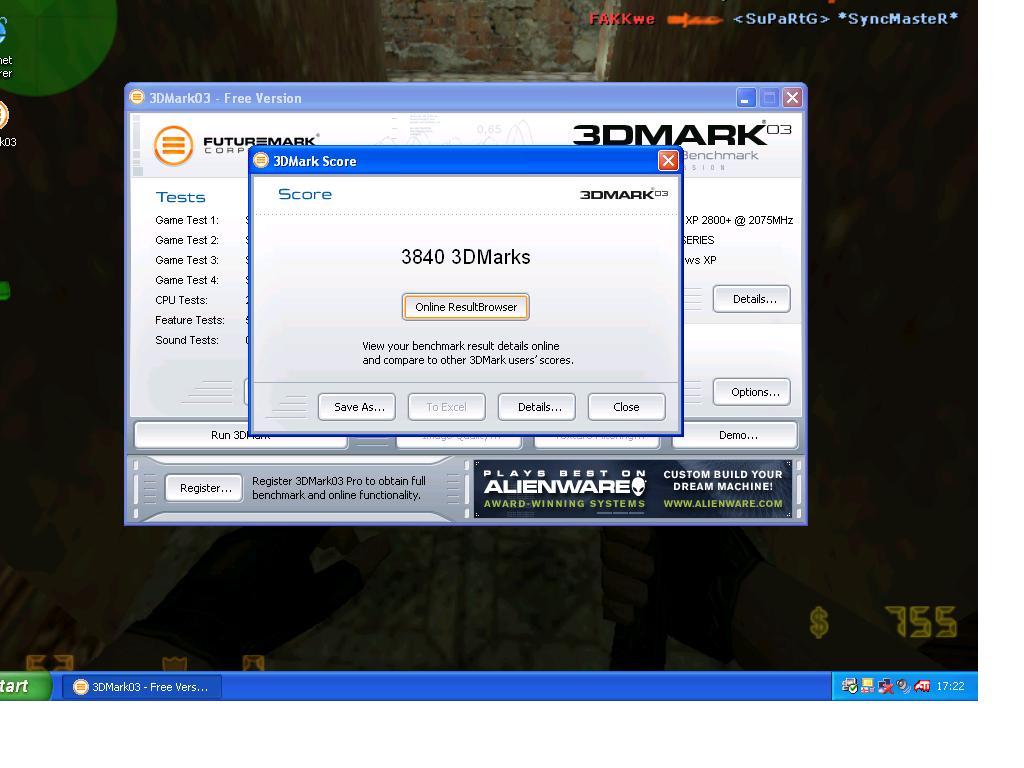Image resolution: width=1024 pixels, height=768 pixels.
Task: Click the 'Tests' section heading
Action: pos(180,197)
